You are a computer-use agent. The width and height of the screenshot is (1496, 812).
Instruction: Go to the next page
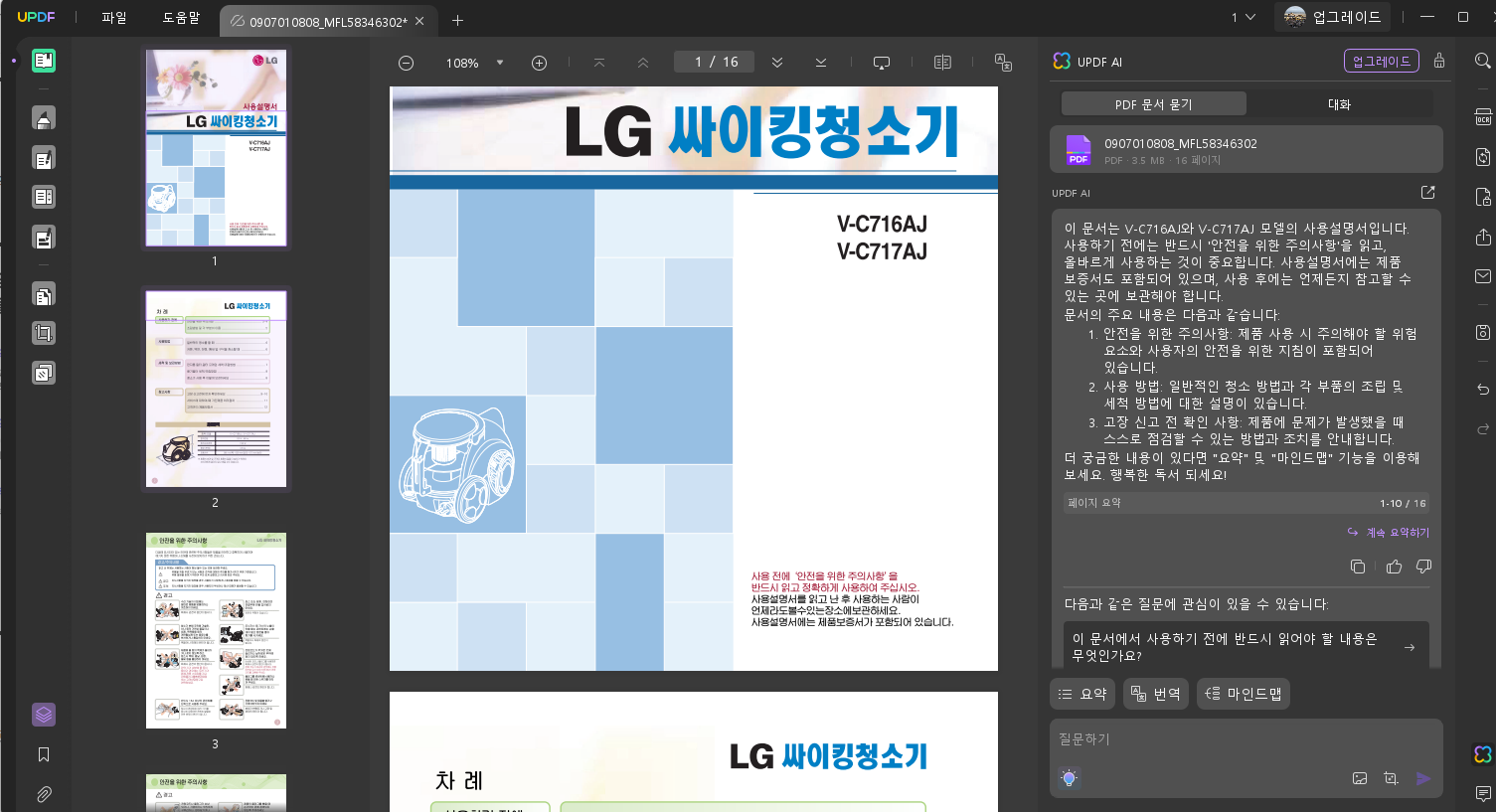(777, 63)
